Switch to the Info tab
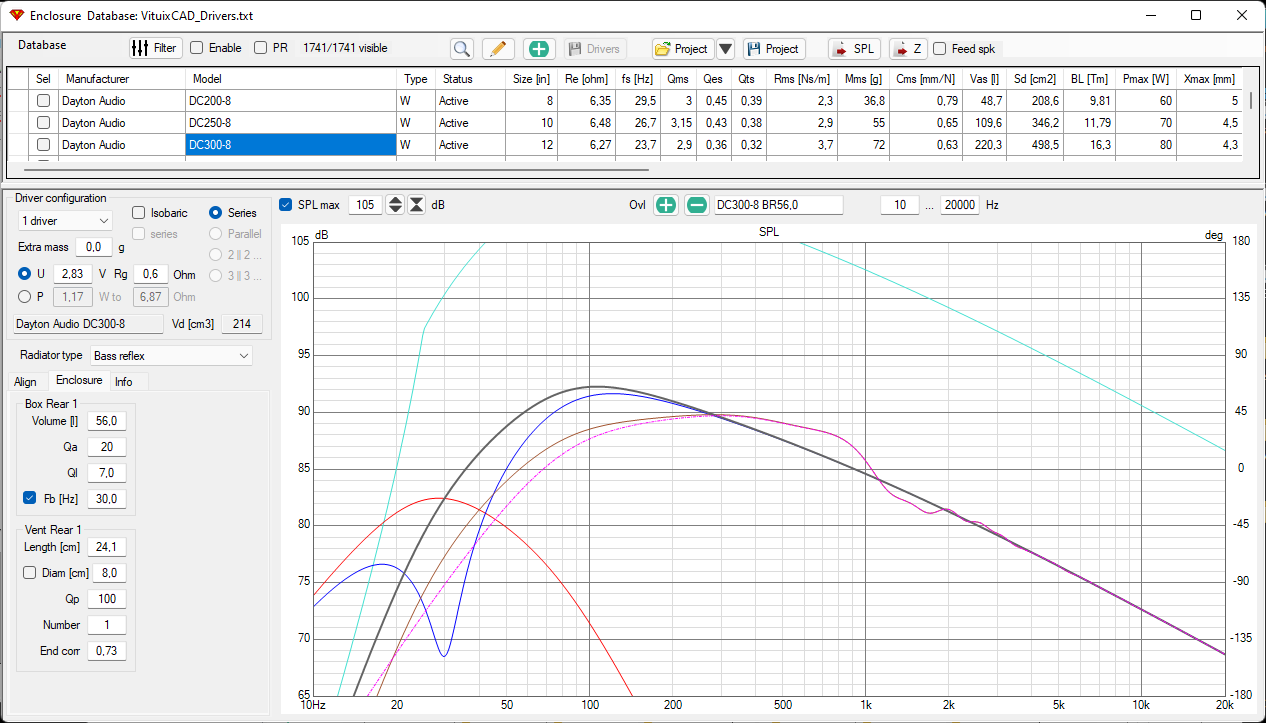This screenshot has width=1266, height=723. pyautogui.click(x=124, y=382)
